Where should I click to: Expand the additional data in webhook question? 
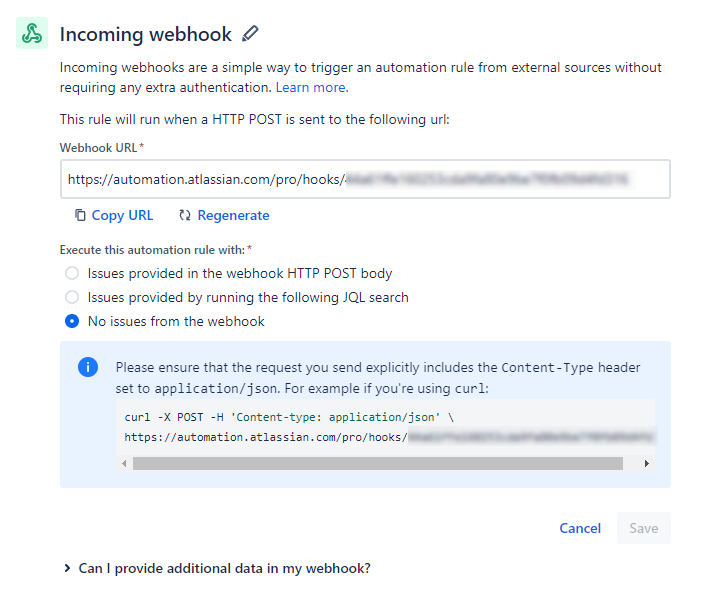(x=224, y=568)
